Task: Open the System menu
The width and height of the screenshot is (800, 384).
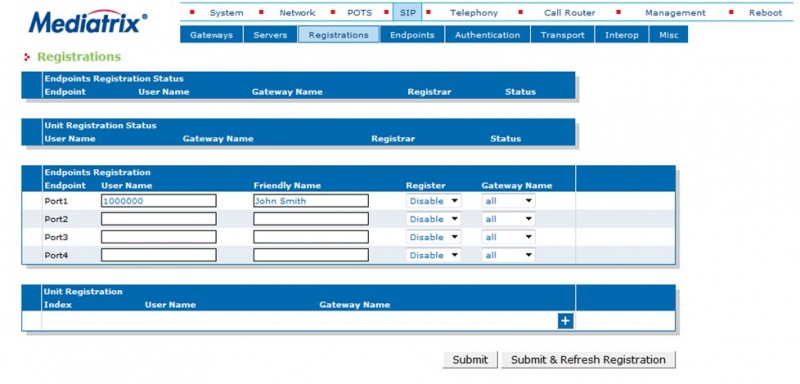Action: point(226,13)
